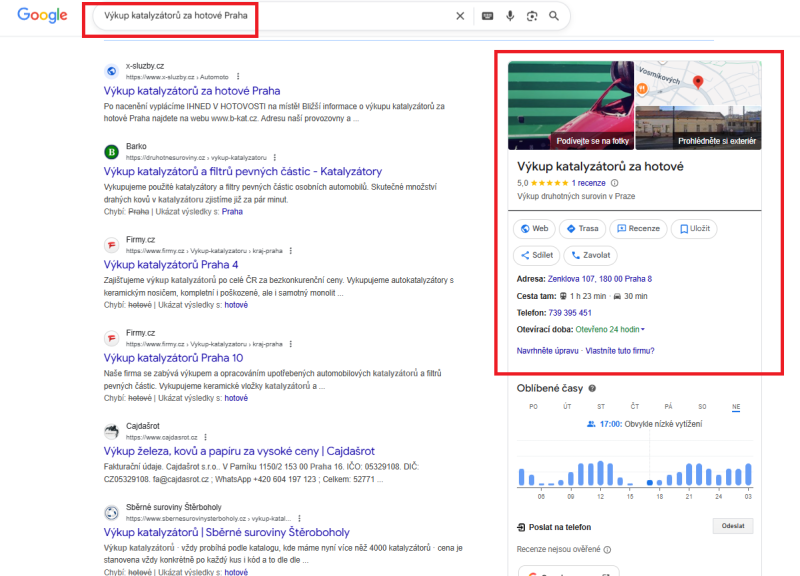Open Google Lens image search
Screen dimensions: 800x576
(532, 16)
